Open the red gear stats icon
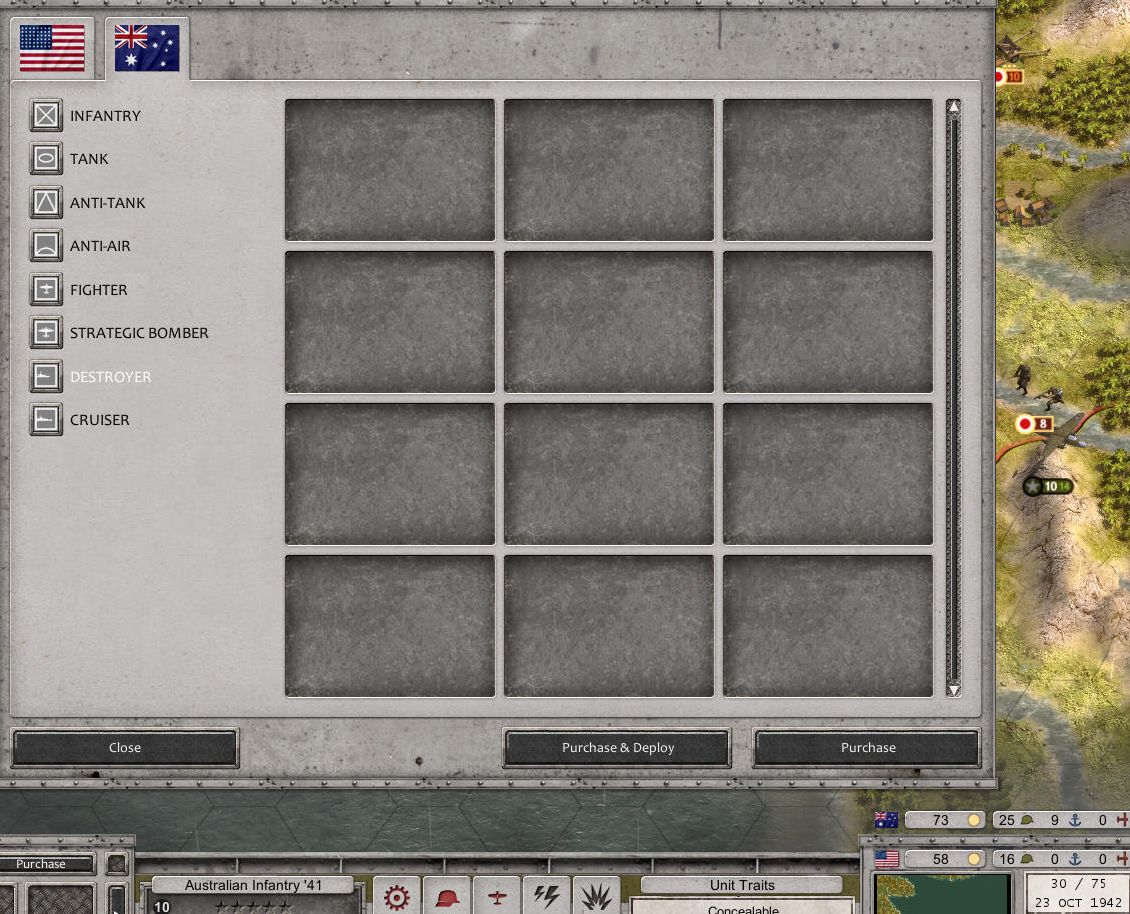 396,897
